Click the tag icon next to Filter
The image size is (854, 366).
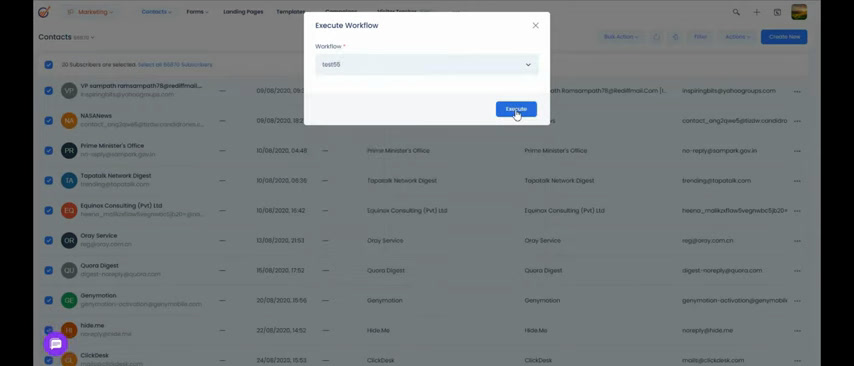[x=675, y=37]
